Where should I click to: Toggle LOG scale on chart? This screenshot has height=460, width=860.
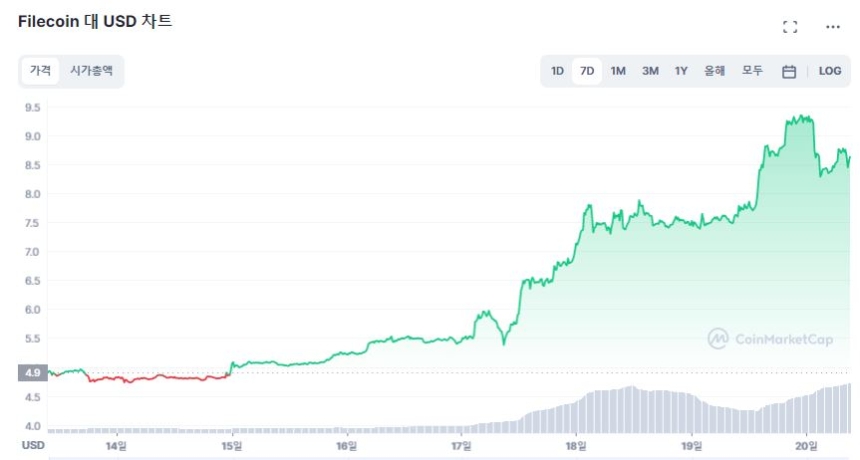click(x=830, y=71)
